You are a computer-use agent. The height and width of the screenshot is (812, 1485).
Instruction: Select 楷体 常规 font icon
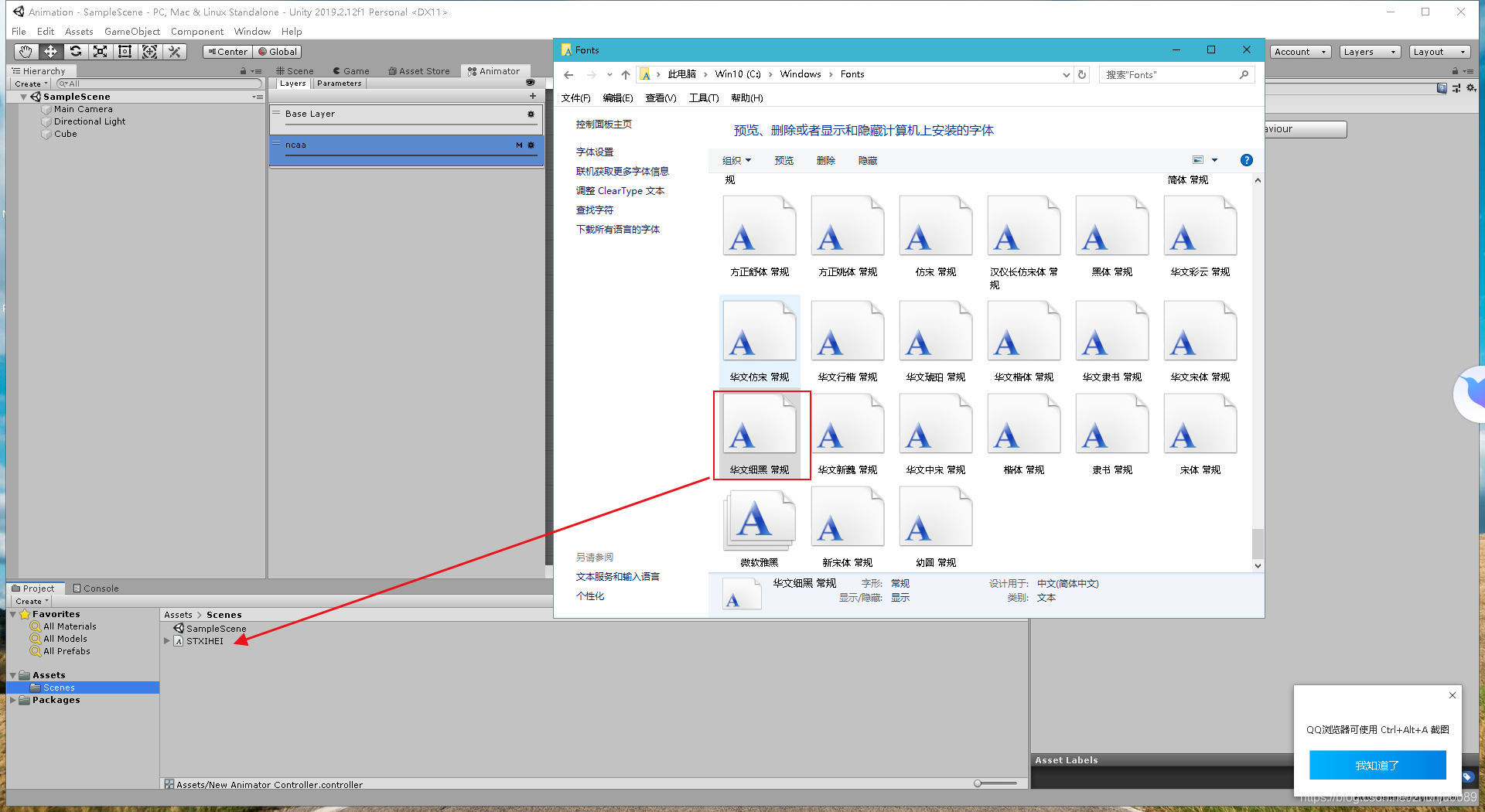(1024, 435)
